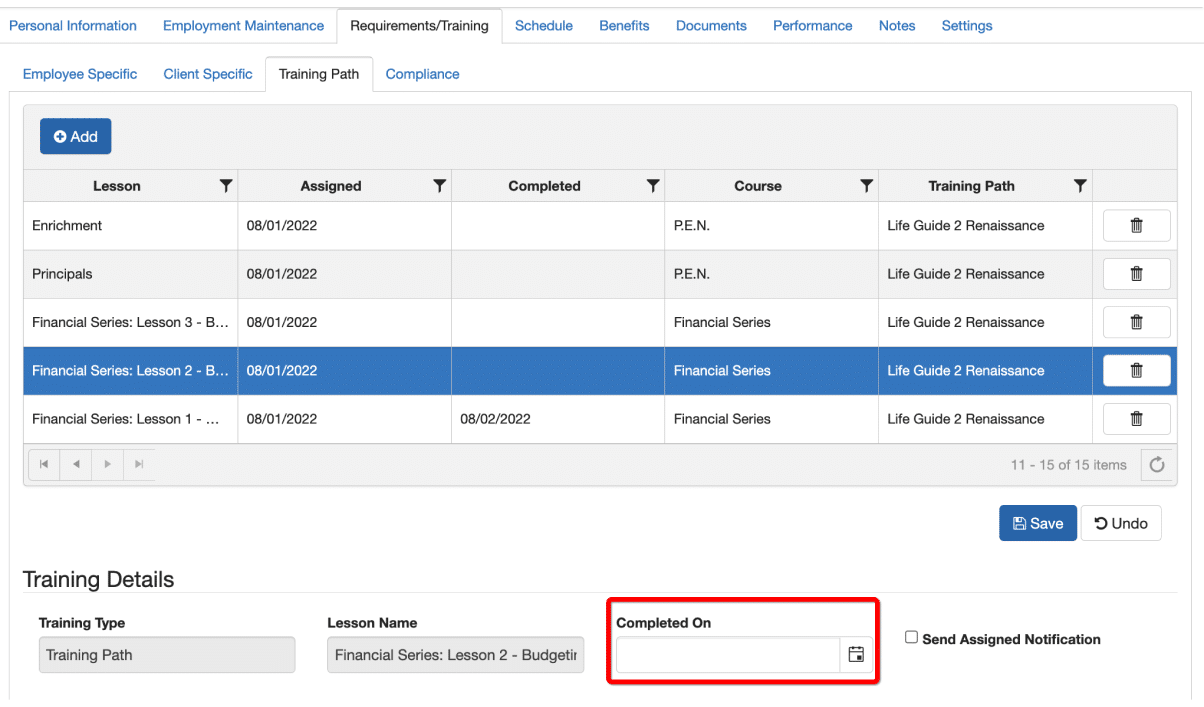Click the Completed On date field
Viewport: 1204px width, 707px height.
pos(727,655)
